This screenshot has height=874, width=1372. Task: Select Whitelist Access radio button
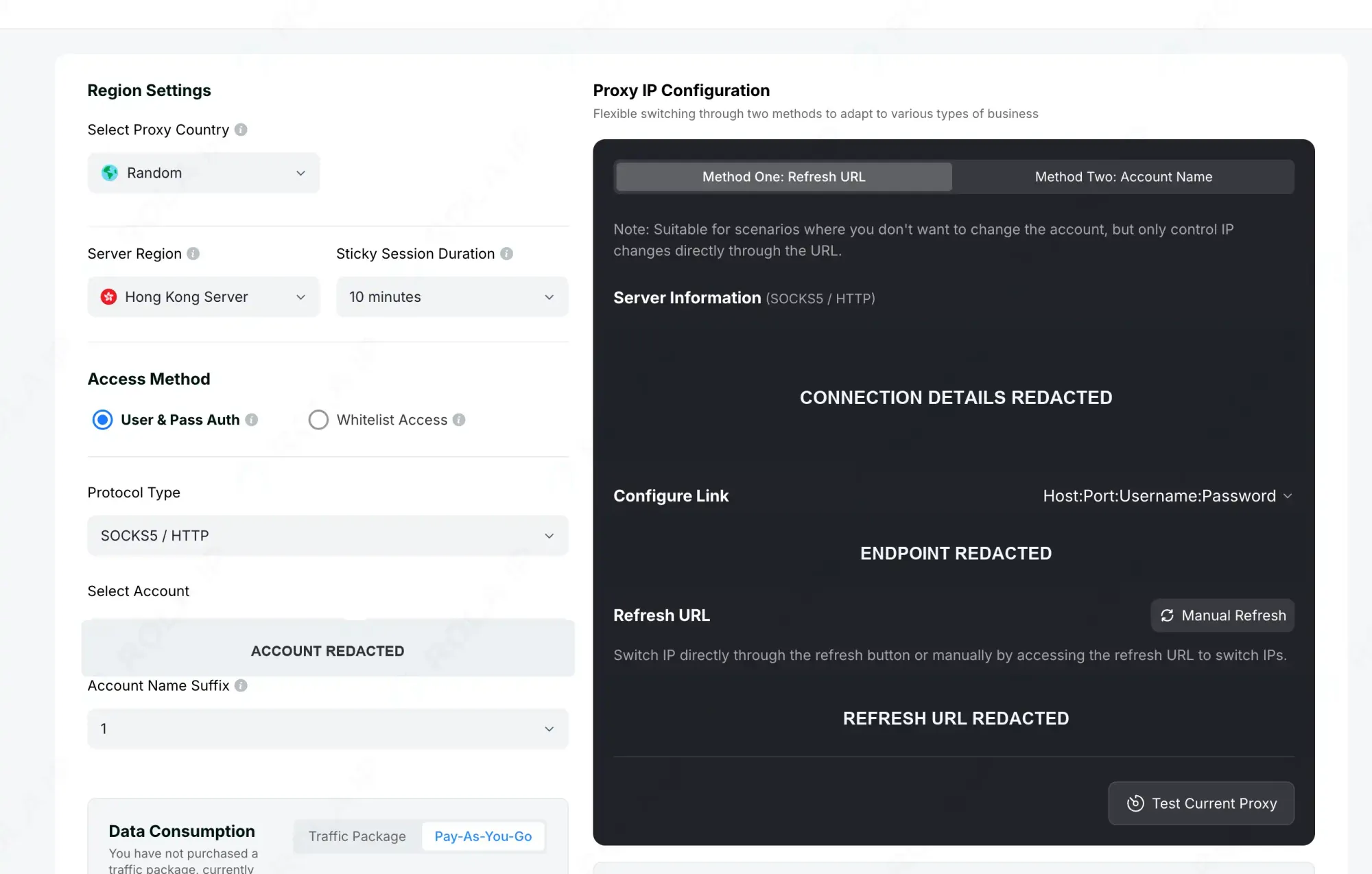point(318,420)
